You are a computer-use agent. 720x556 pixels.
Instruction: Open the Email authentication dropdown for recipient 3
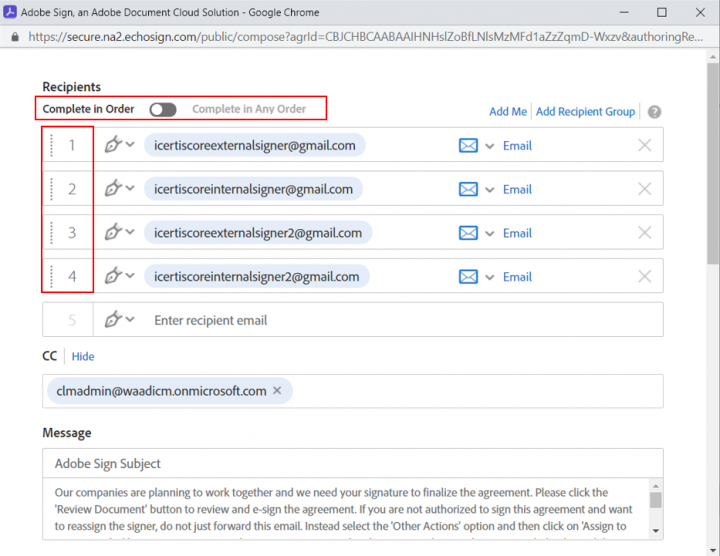tap(490, 234)
